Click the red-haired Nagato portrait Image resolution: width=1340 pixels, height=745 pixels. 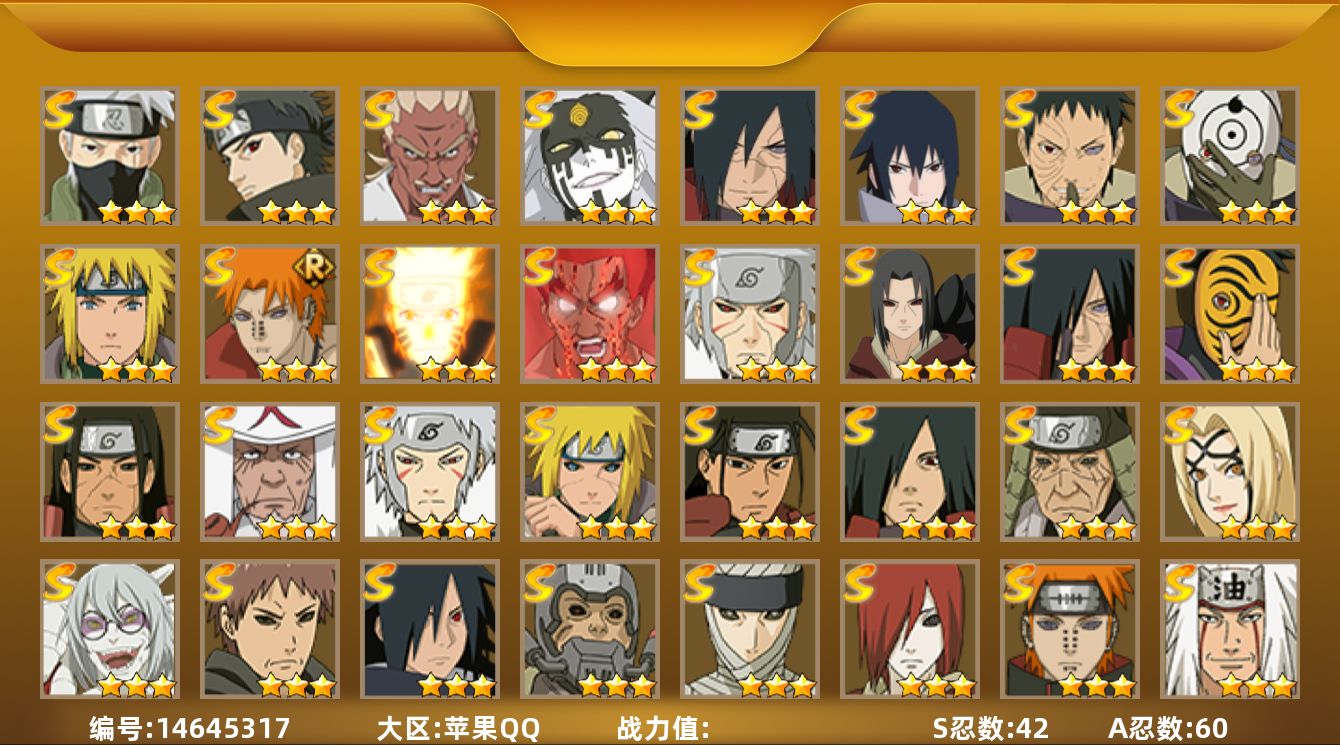[x=909, y=629]
